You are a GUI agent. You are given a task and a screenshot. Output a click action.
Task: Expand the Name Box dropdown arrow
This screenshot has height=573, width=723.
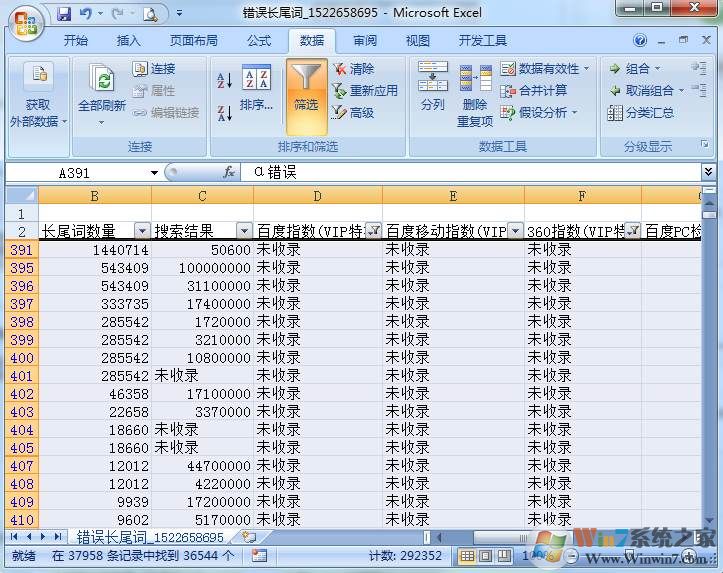[154, 173]
